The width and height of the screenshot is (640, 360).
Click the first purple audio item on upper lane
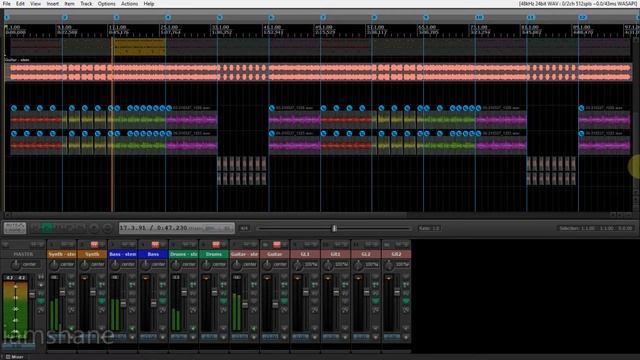191,120
